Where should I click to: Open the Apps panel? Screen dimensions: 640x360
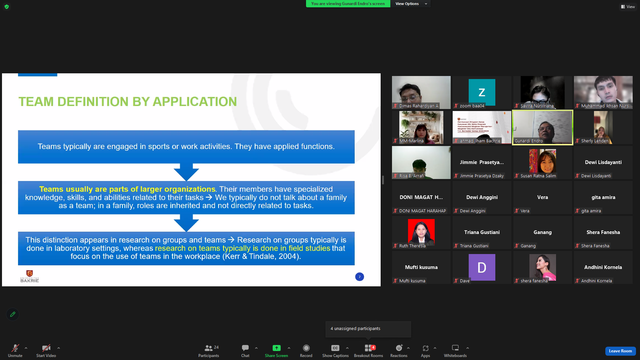pyautogui.click(x=425, y=350)
